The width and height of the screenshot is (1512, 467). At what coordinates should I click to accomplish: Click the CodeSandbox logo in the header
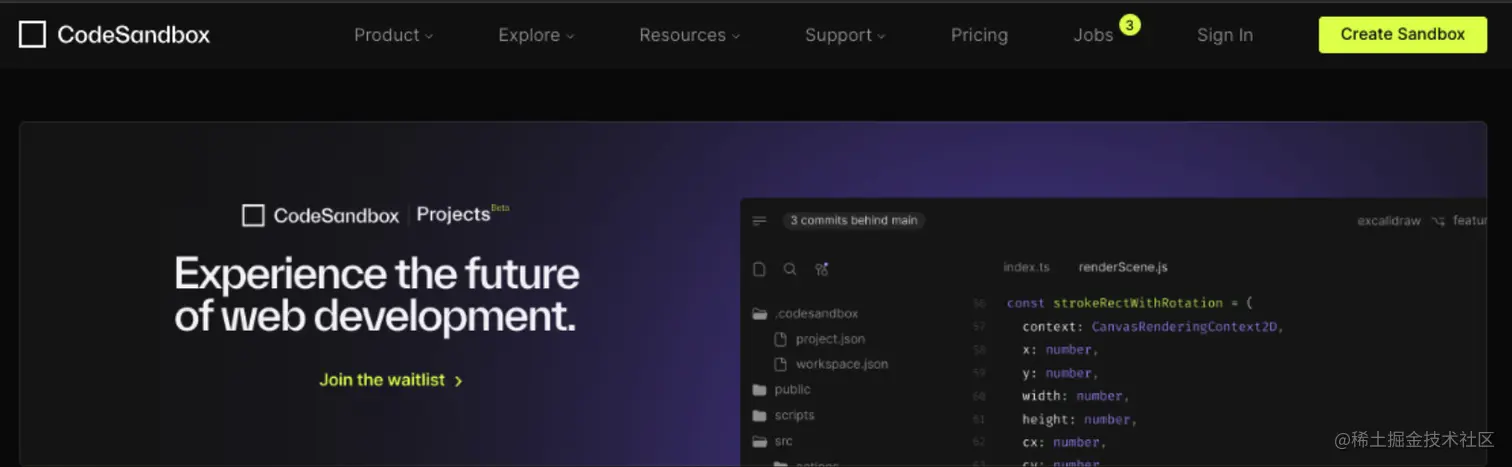[115, 35]
